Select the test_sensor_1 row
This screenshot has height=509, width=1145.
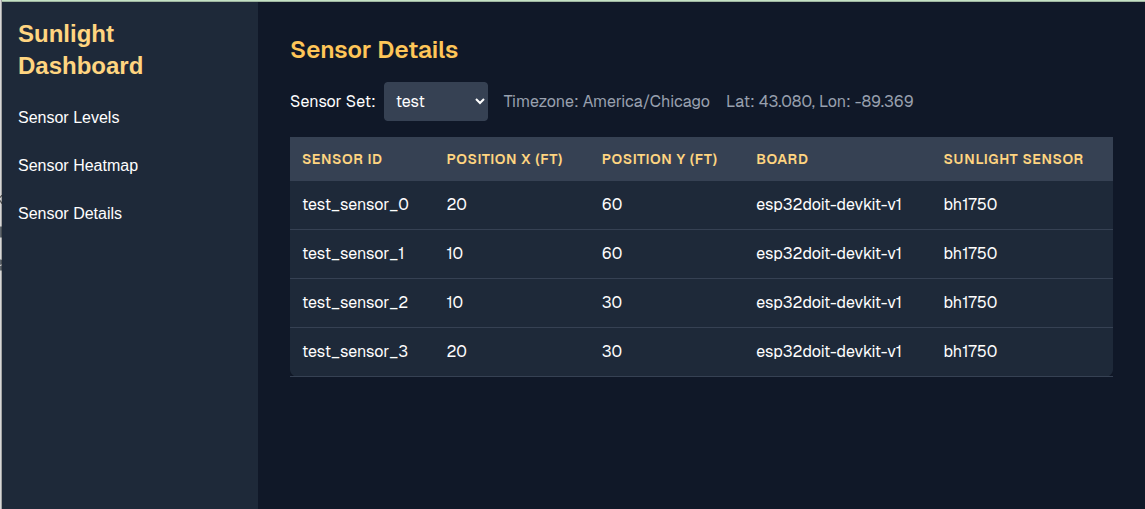[701, 254]
